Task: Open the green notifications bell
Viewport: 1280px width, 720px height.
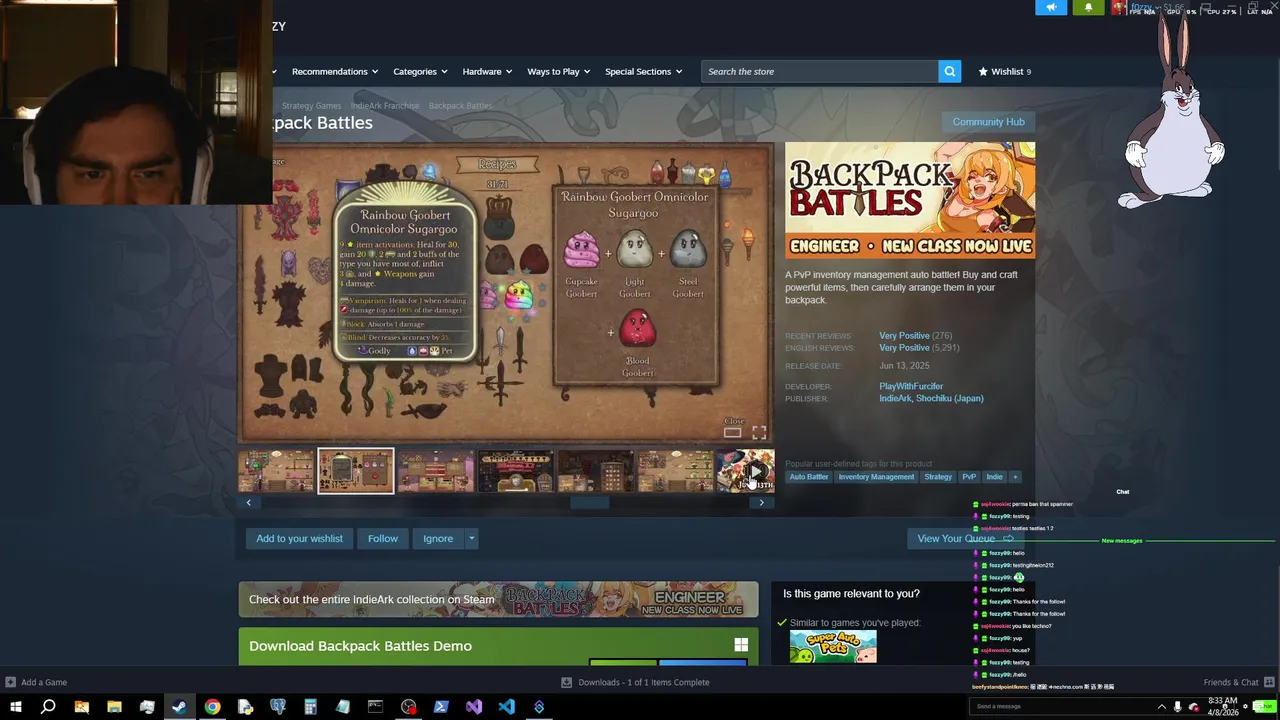Action: point(1089,7)
